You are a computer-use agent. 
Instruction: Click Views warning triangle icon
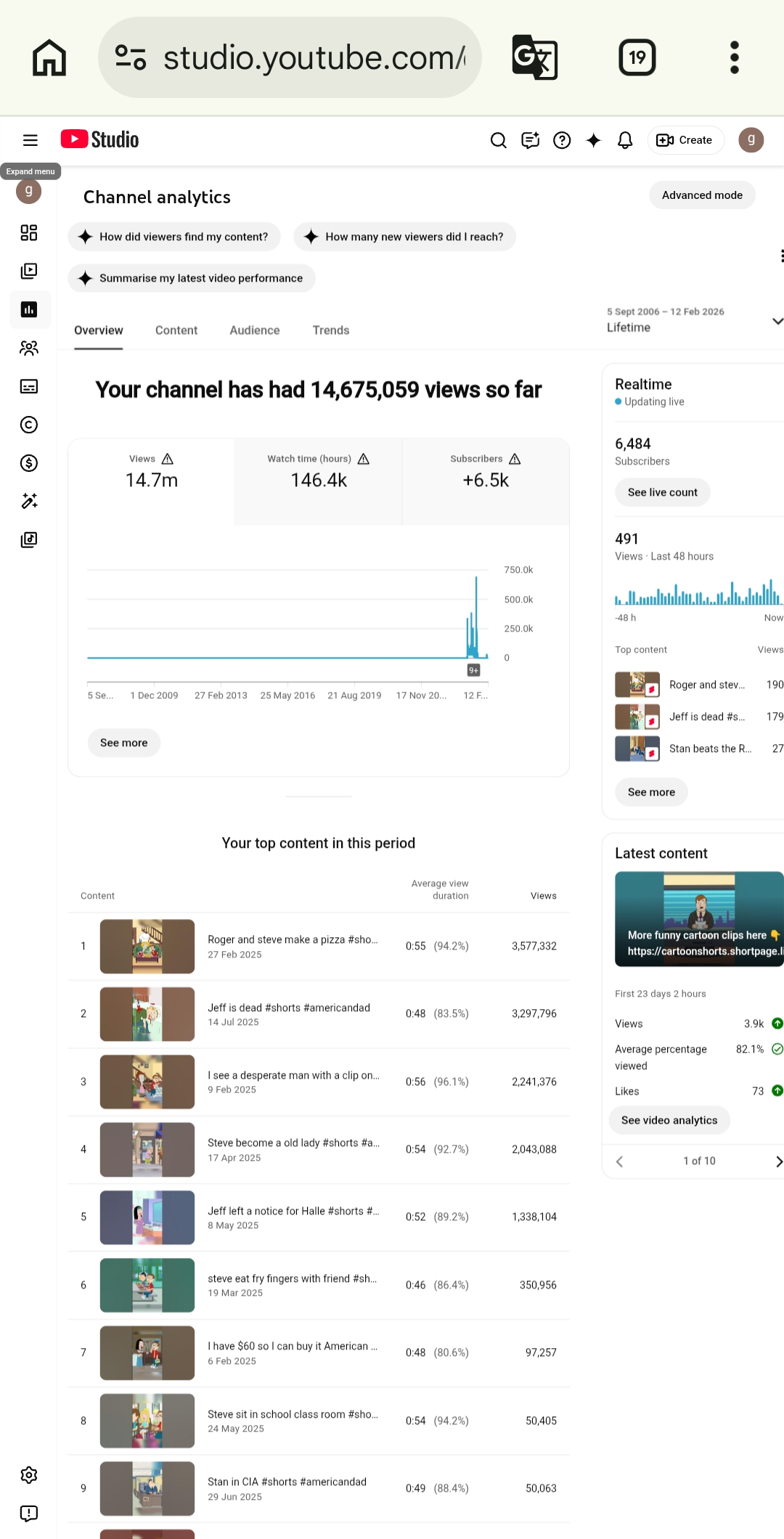pos(168,459)
